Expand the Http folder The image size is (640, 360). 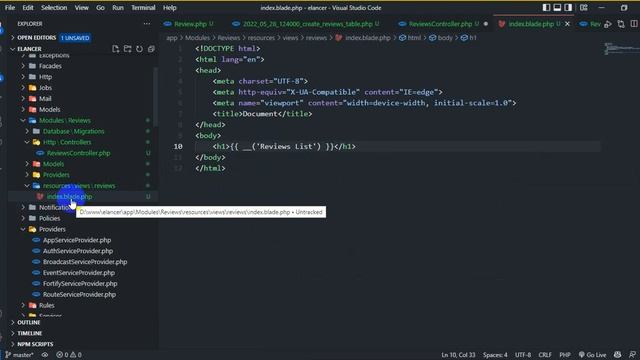pyautogui.click(x=45, y=77)
